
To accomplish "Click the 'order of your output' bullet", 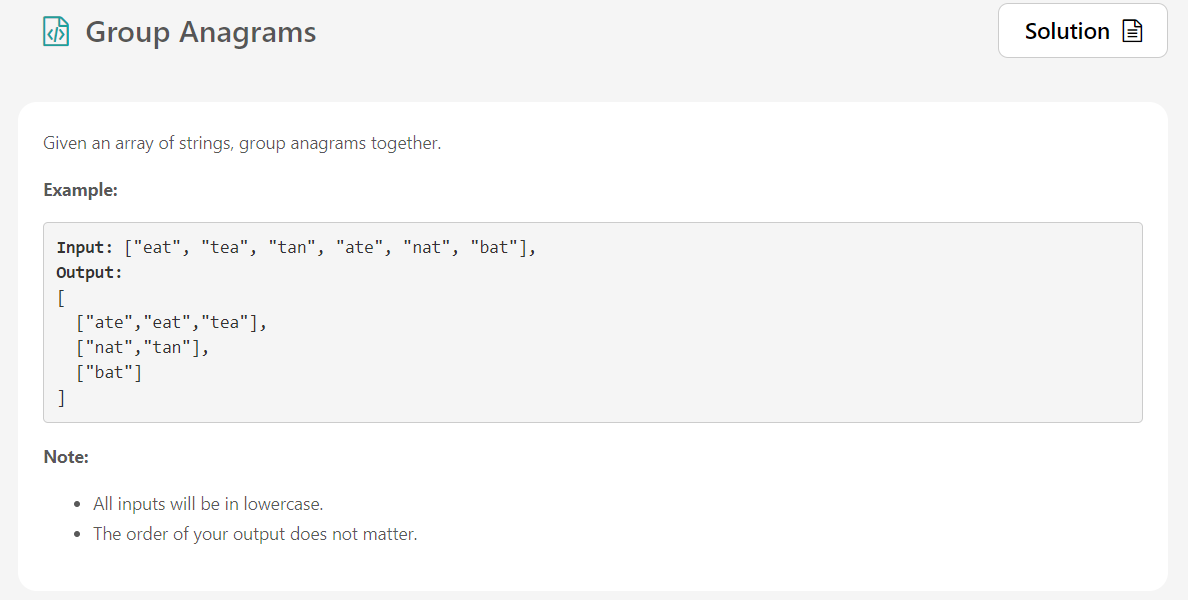I will (x=255, y=534).
